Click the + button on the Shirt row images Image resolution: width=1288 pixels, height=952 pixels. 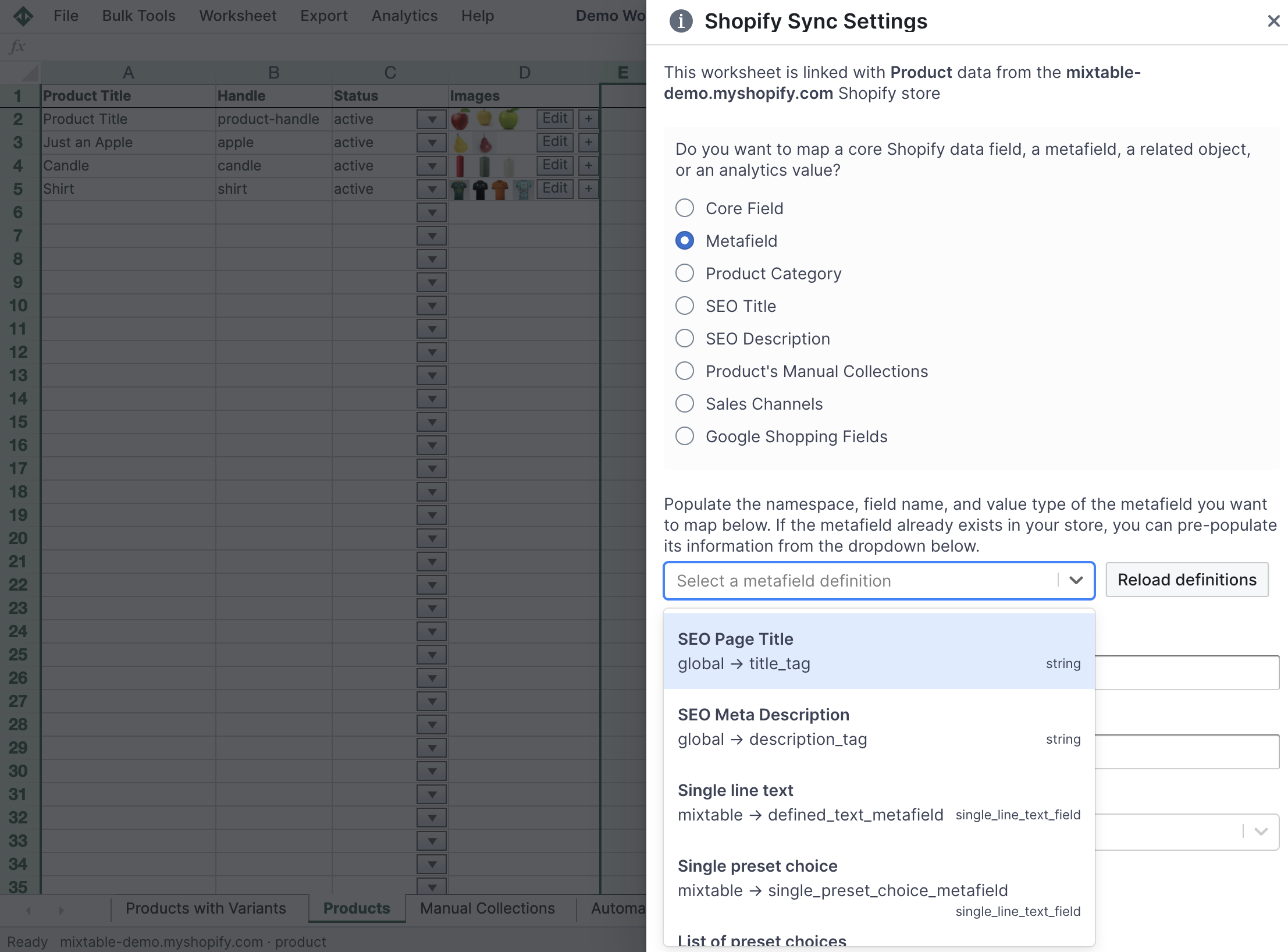pyautogui.click(x=588, y=189)
